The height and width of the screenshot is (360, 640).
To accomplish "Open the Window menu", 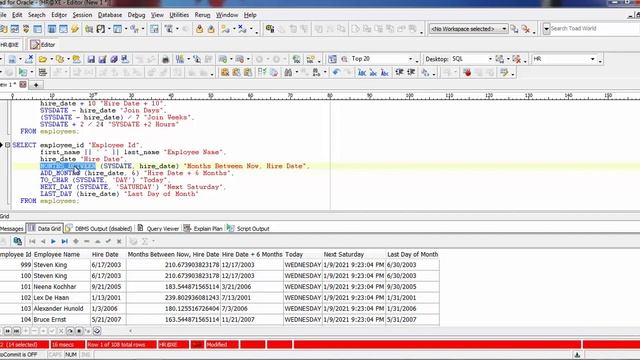I will pyautogui.click(x=227, y=15).
